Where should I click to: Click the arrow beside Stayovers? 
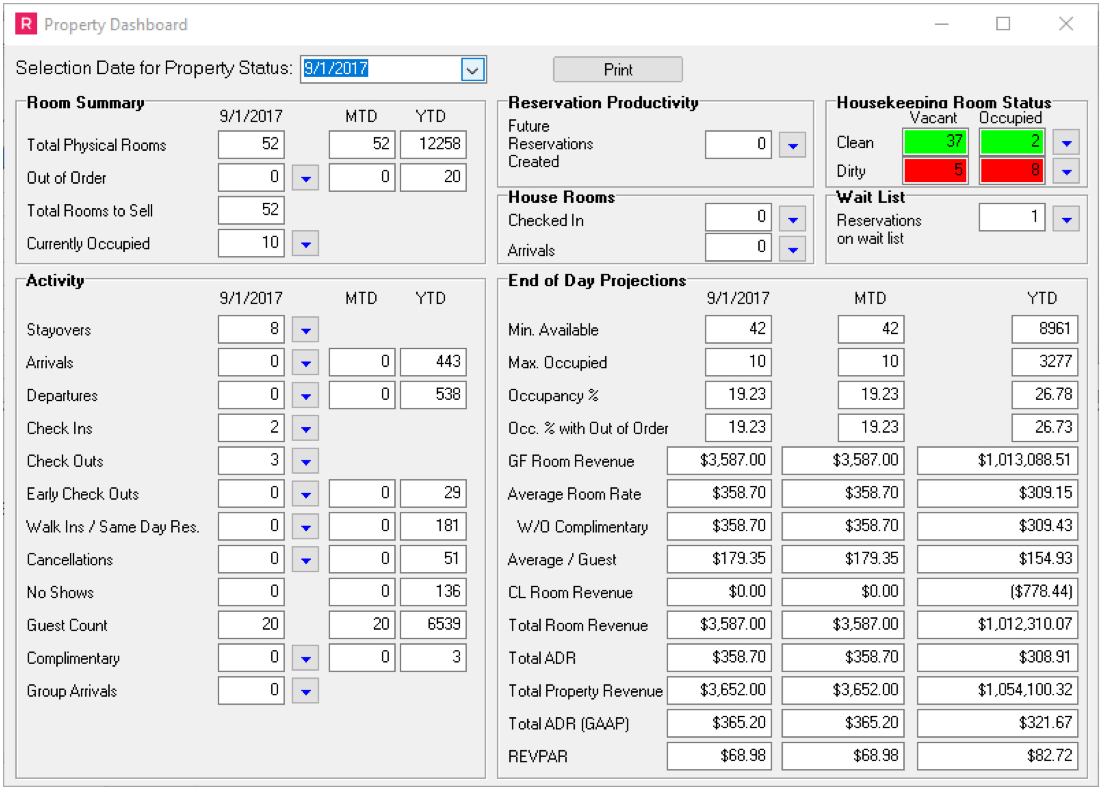[x=306, y=330]
